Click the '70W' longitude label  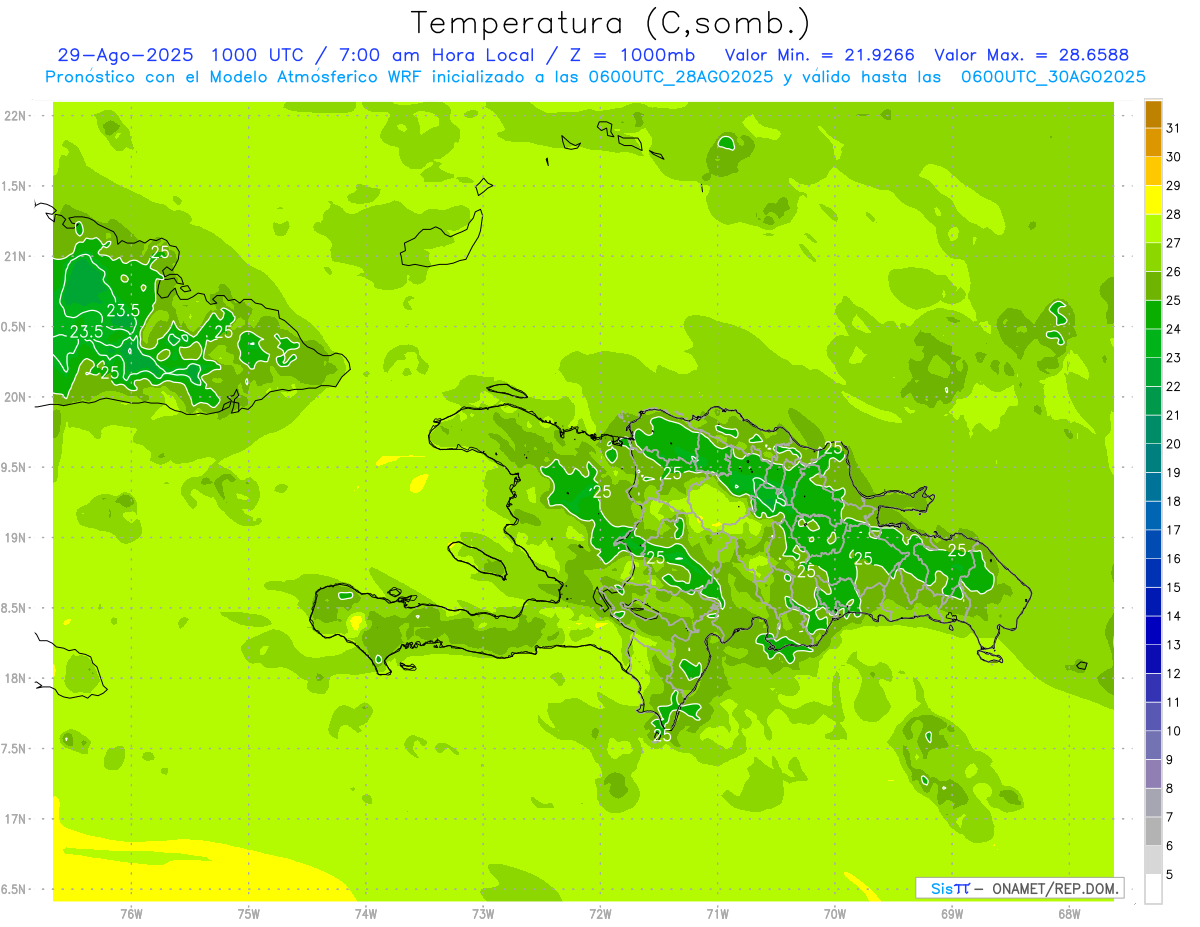[835, 914]
